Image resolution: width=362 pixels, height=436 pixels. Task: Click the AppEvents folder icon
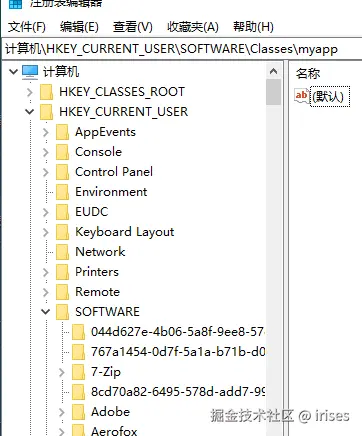(x=62, y=132)
